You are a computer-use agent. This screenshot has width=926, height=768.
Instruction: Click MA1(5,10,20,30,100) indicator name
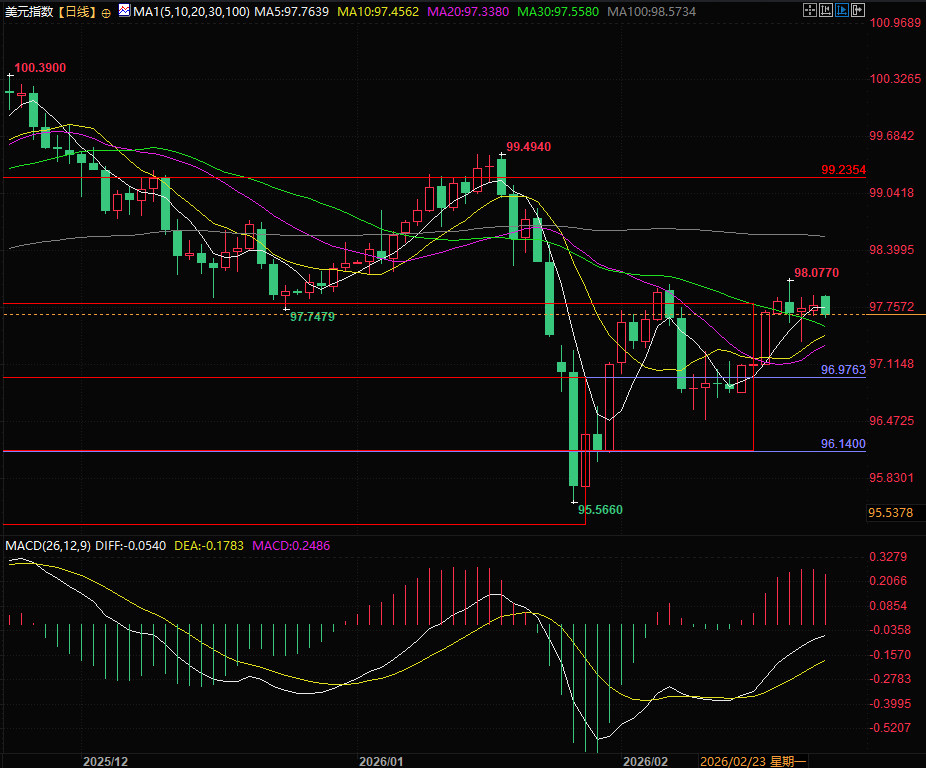pyautogui.click(x=191, y=12)
